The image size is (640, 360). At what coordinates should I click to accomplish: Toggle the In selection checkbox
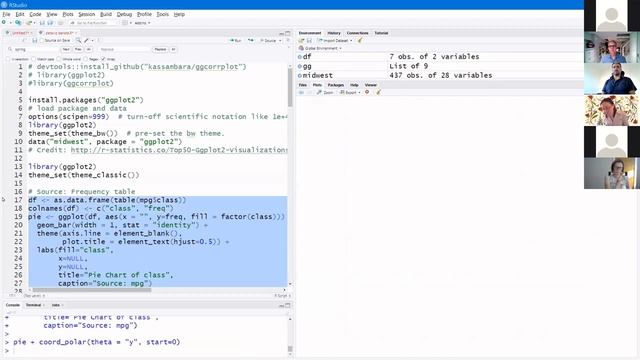click(x=9, y=59)
